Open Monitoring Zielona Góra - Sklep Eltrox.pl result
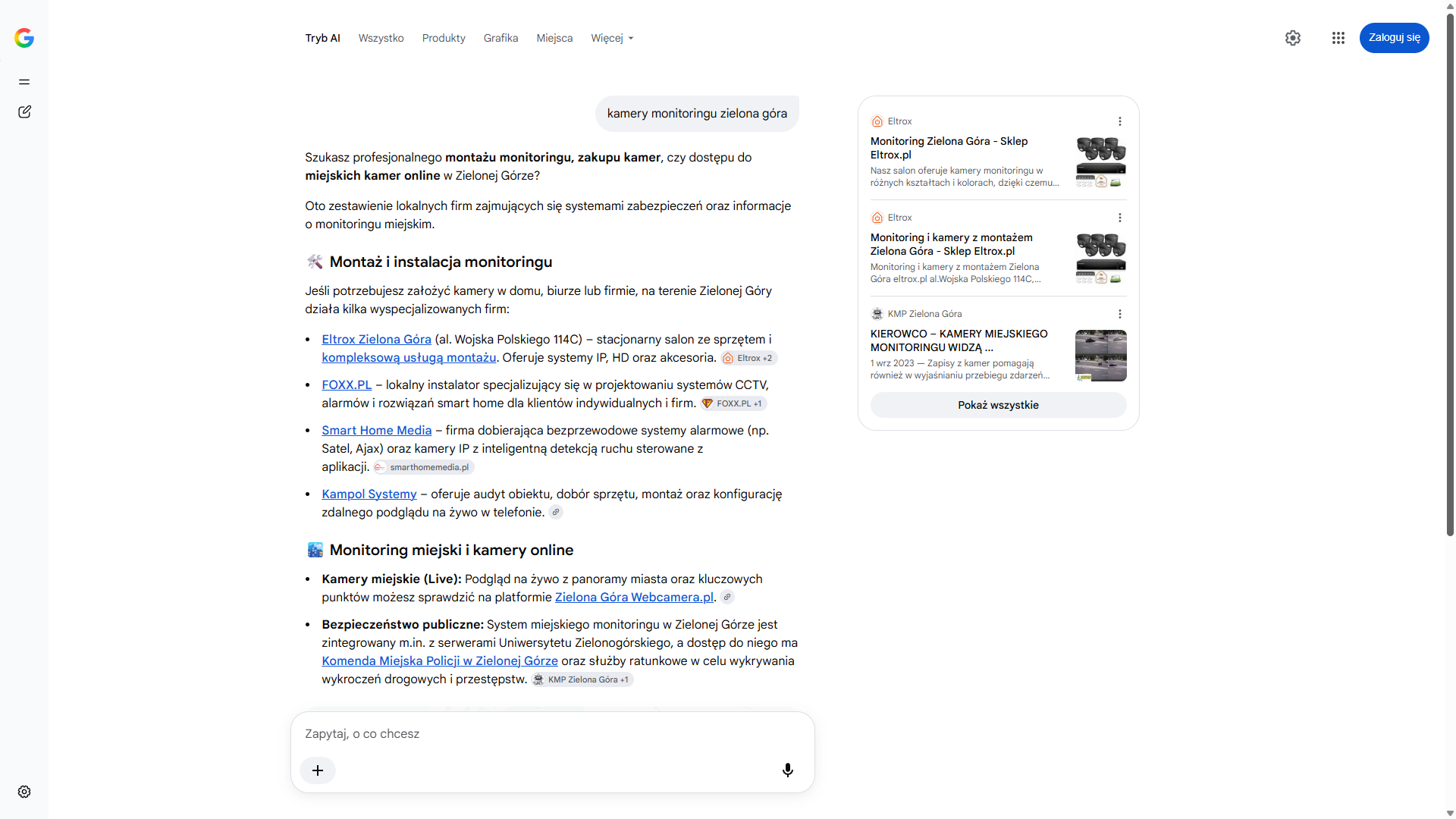This screenshot has height=819, width=1456. pos(949,148)
